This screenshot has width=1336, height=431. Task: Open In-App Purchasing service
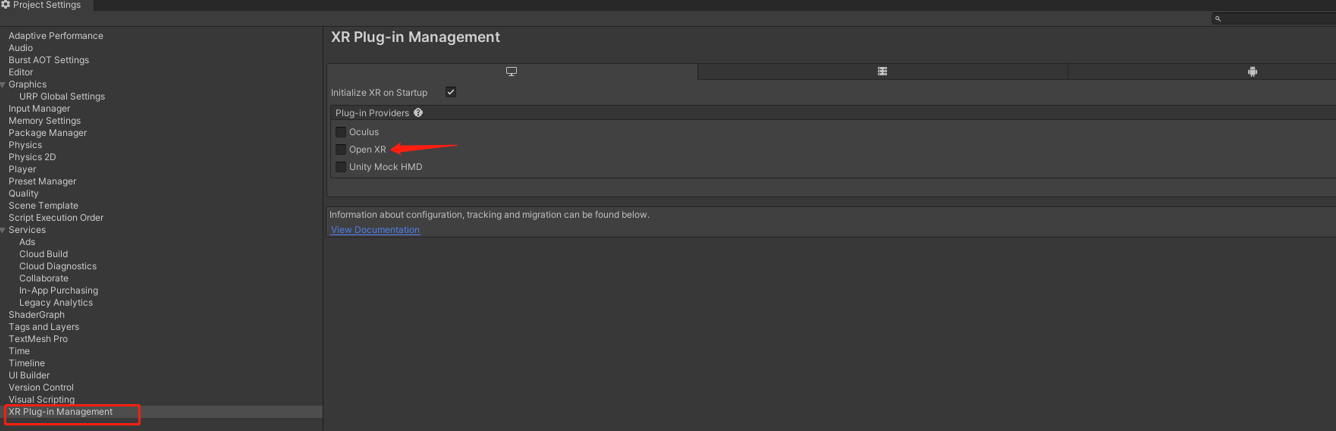pos(58,290)
